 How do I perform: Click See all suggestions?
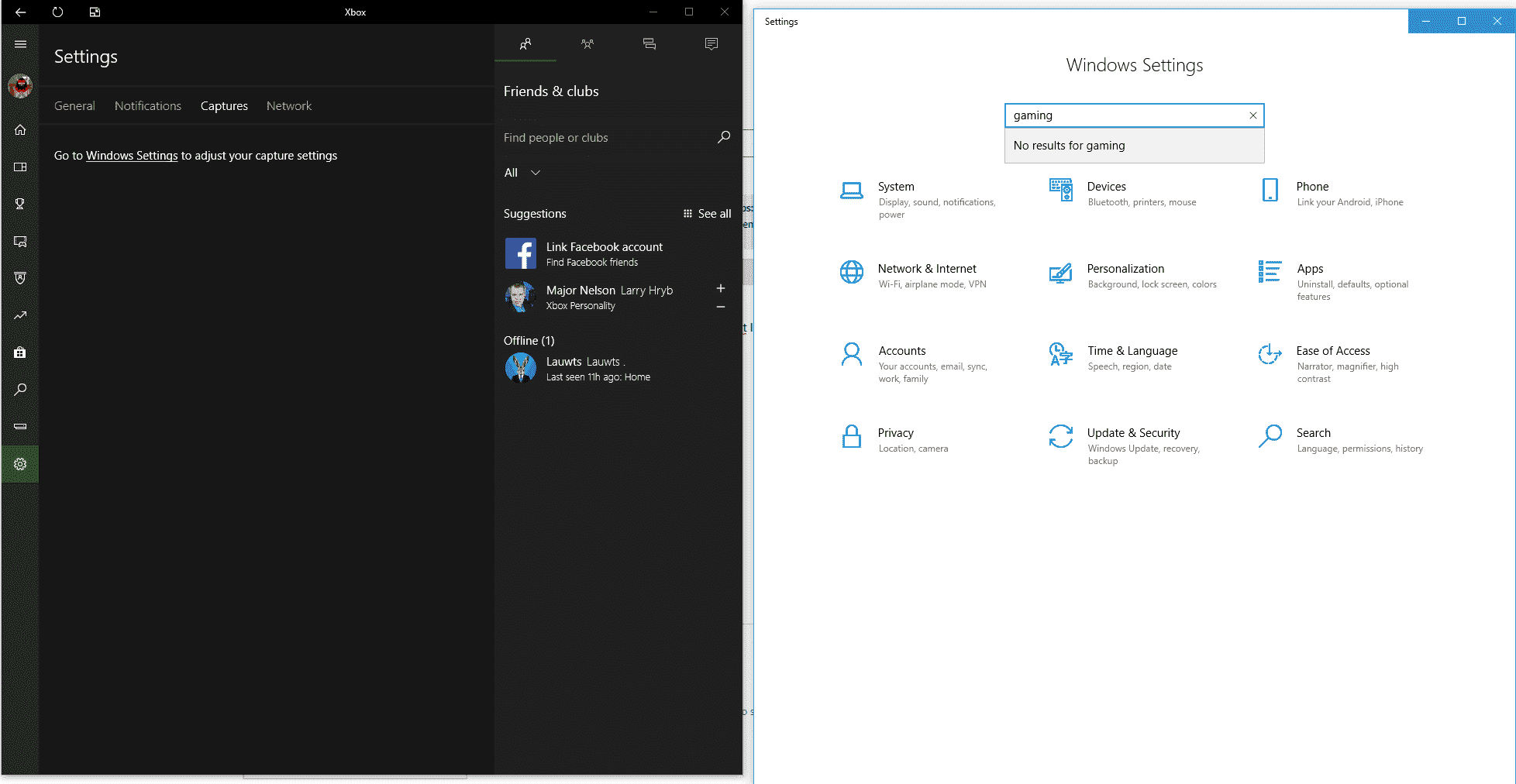tap(707, 214)
